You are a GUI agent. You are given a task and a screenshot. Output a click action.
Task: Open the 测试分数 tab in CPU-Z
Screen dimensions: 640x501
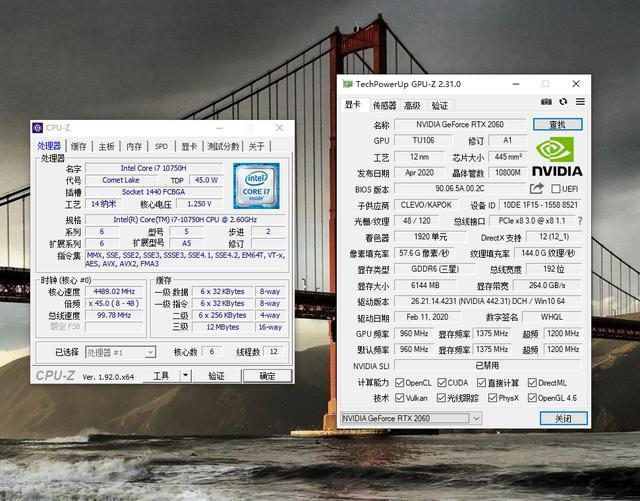[x=223, y=146]
